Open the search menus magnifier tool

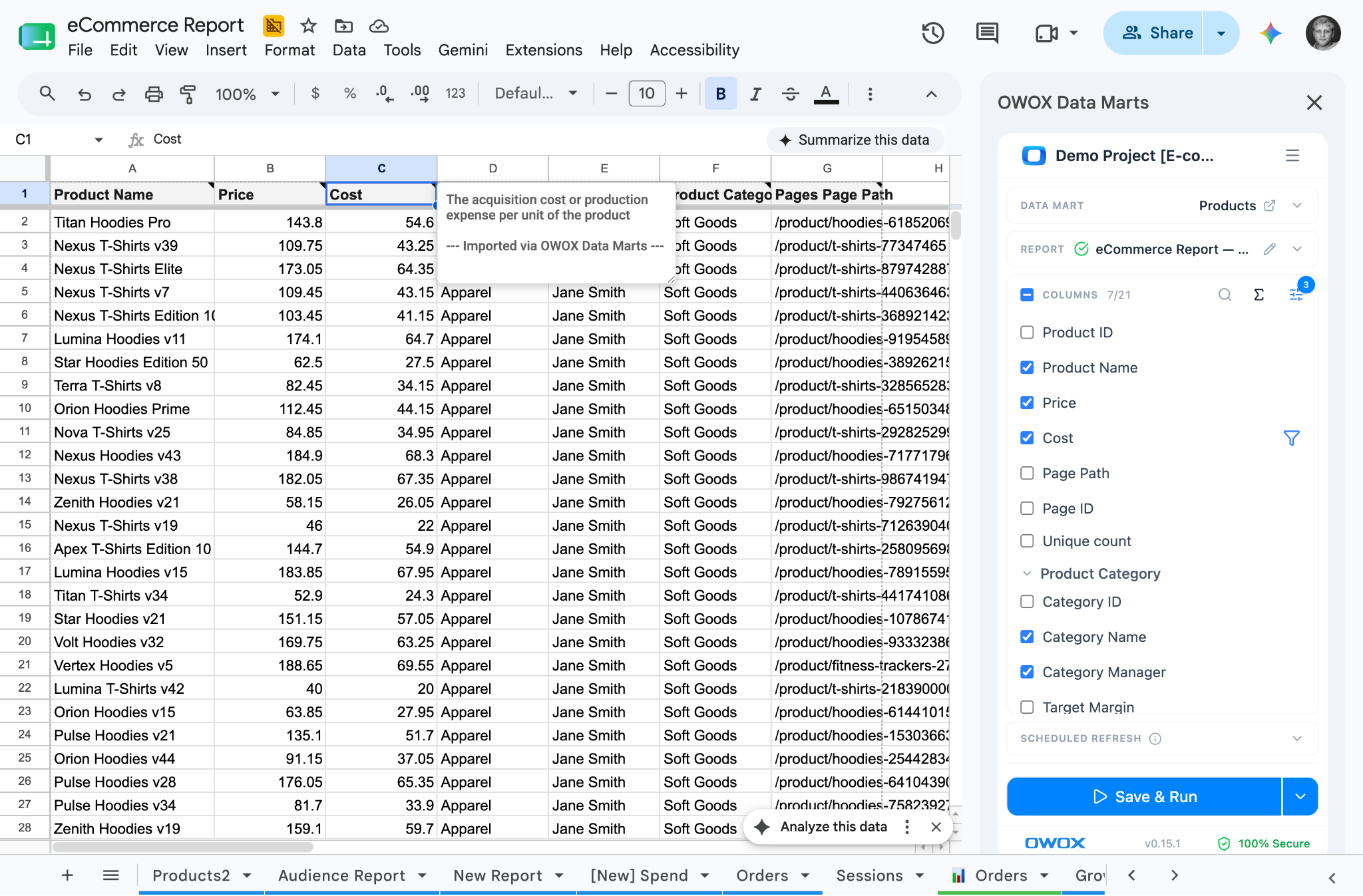47,94
